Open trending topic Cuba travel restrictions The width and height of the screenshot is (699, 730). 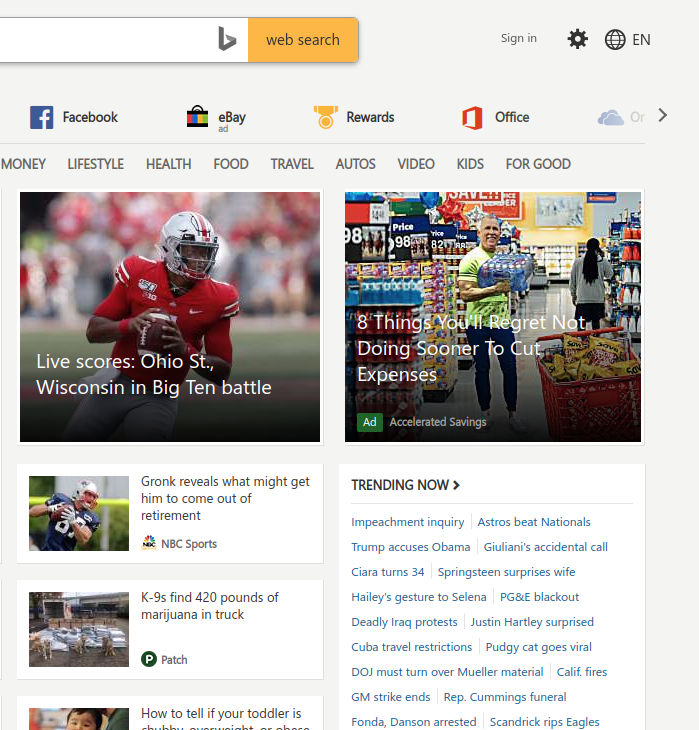click(412, 647)
